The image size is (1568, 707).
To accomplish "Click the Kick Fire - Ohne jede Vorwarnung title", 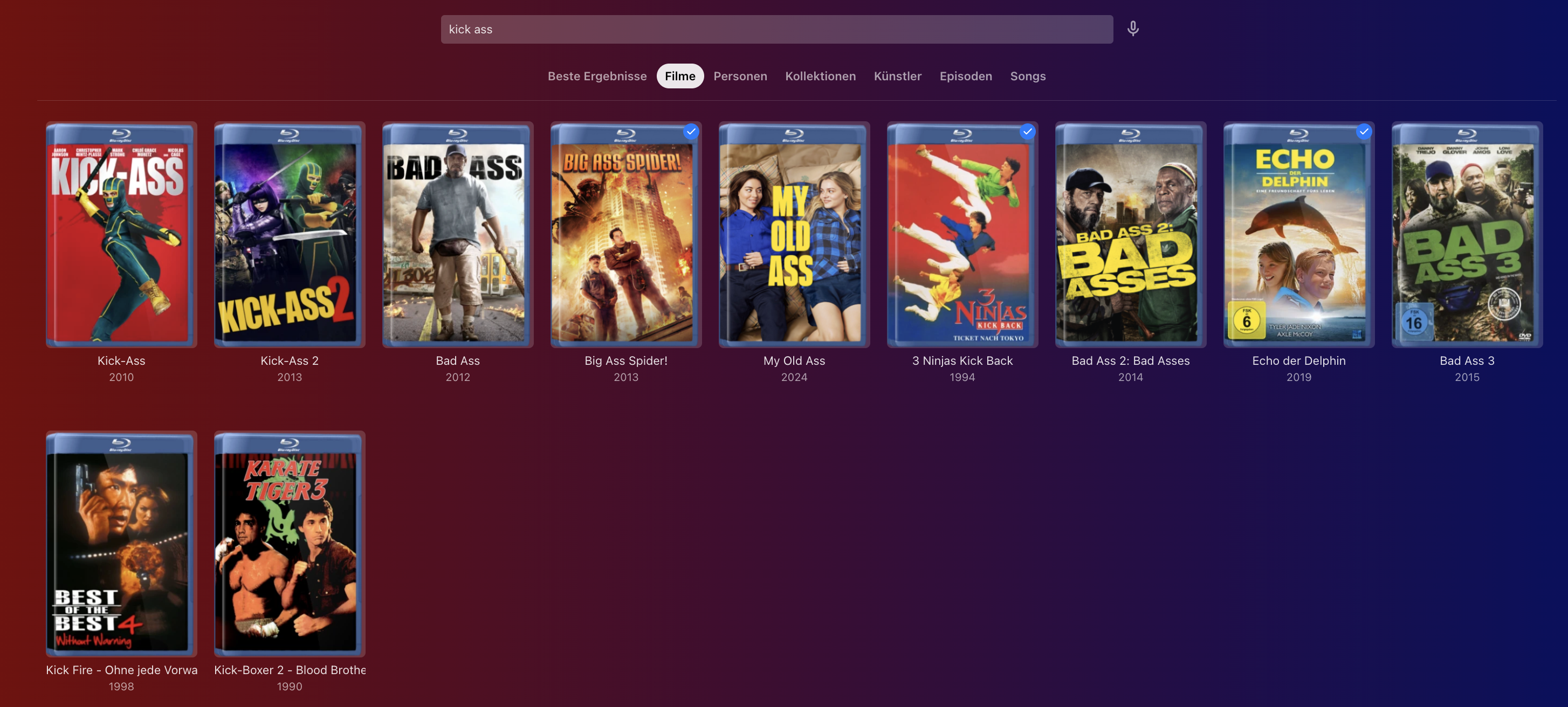I will 121,670.
